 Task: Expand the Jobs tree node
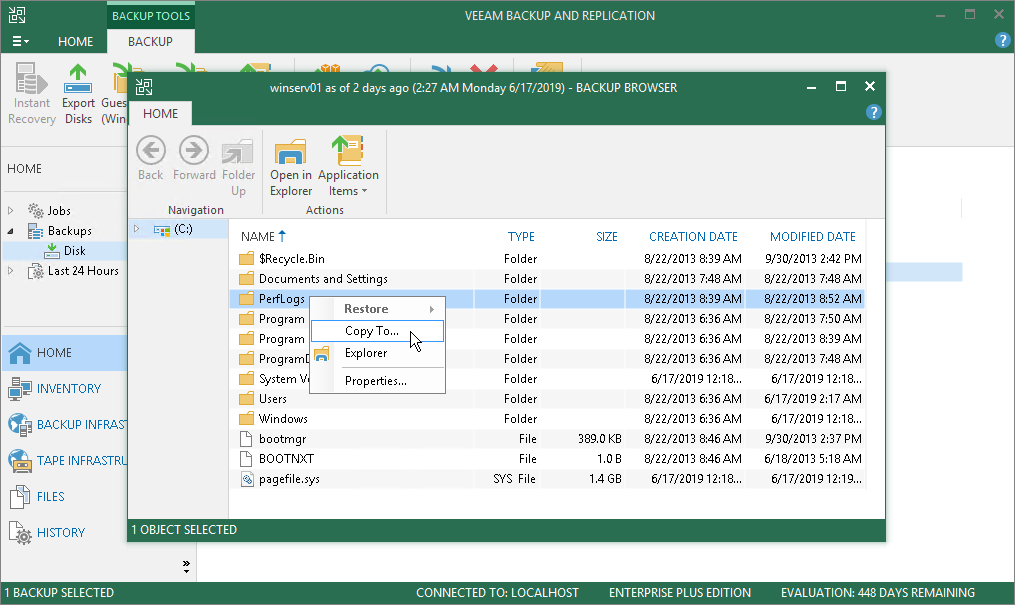pos(10,211)
